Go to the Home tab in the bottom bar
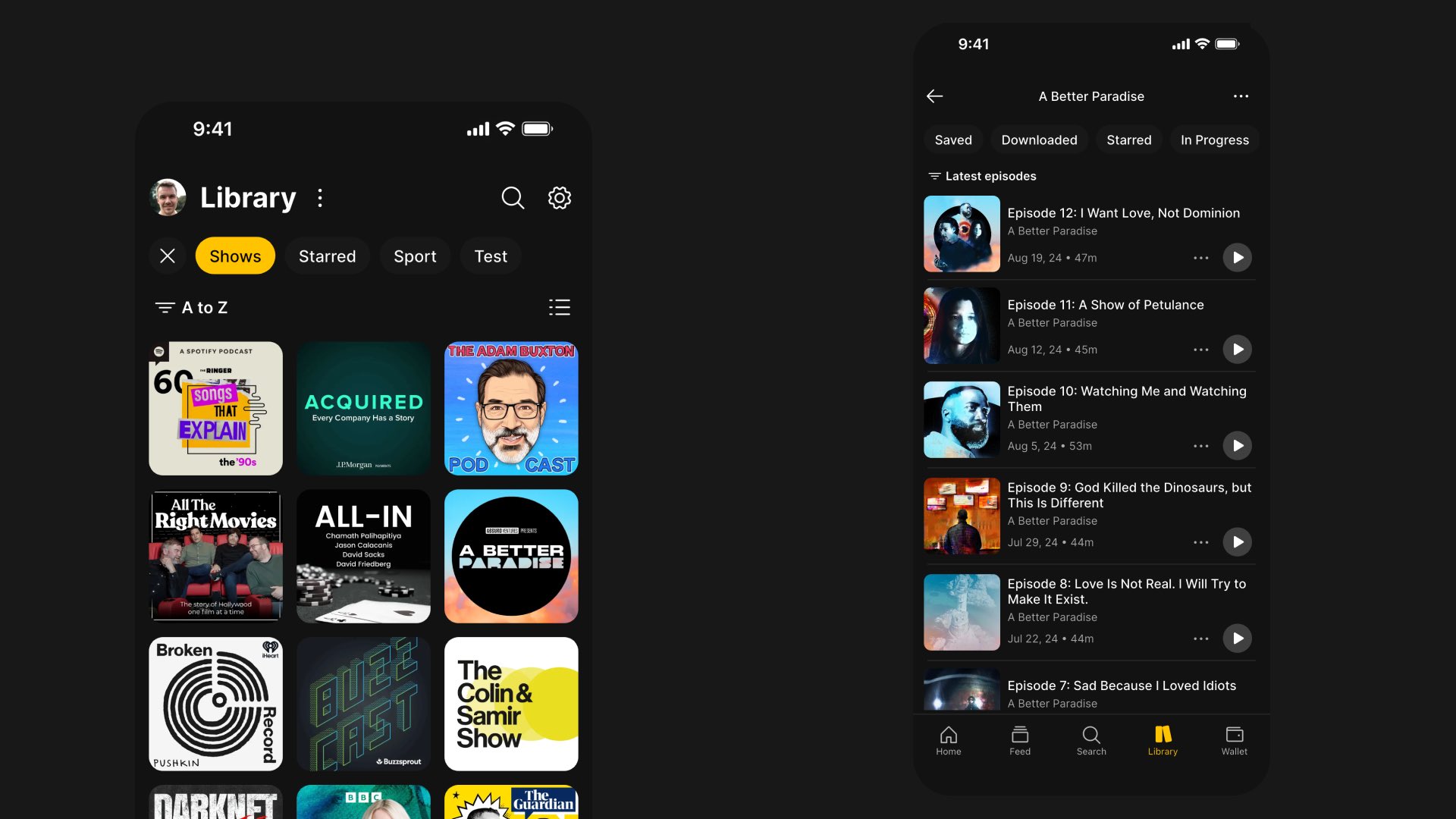 (x=948, y=740)
